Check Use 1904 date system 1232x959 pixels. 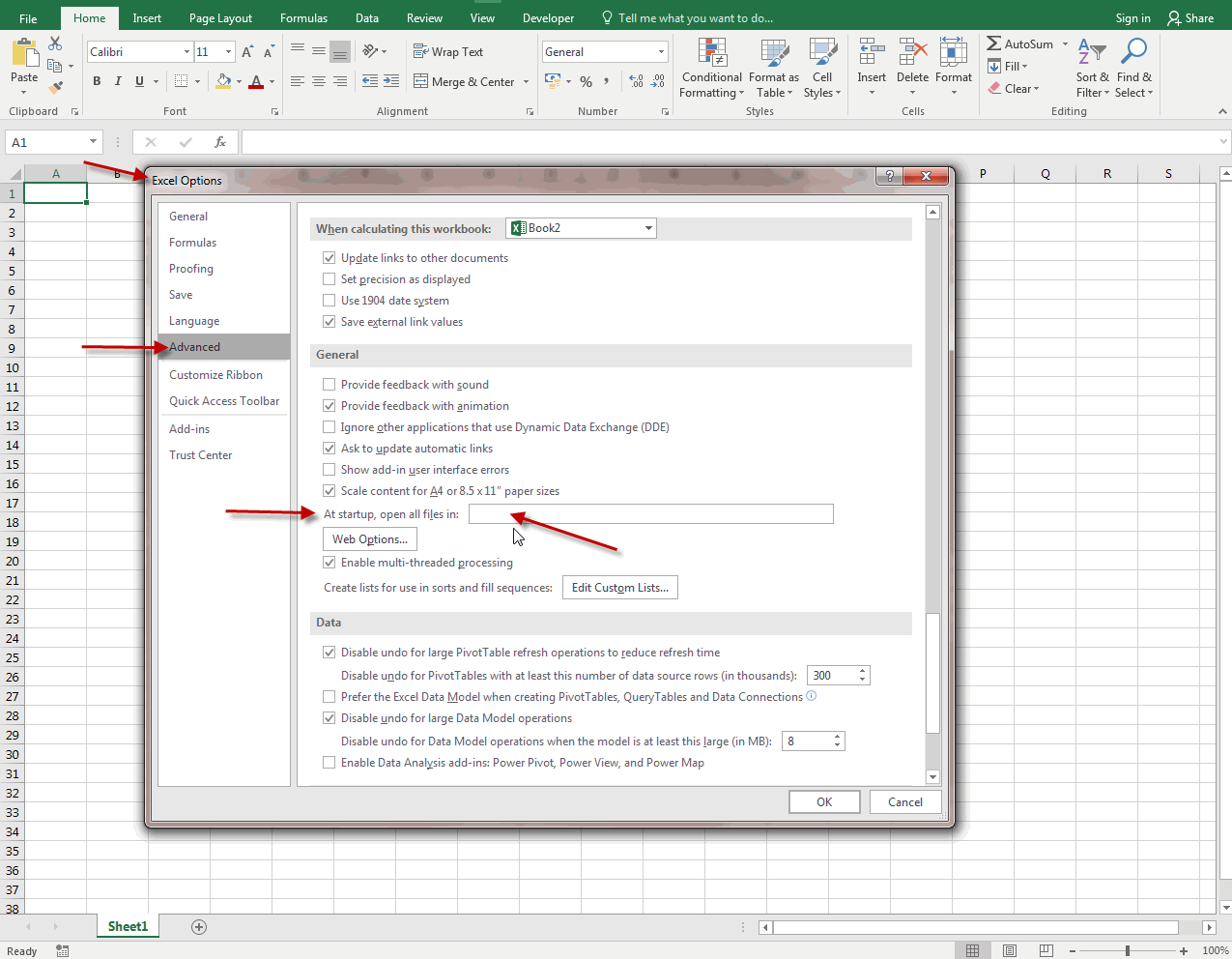pos(329,301)
